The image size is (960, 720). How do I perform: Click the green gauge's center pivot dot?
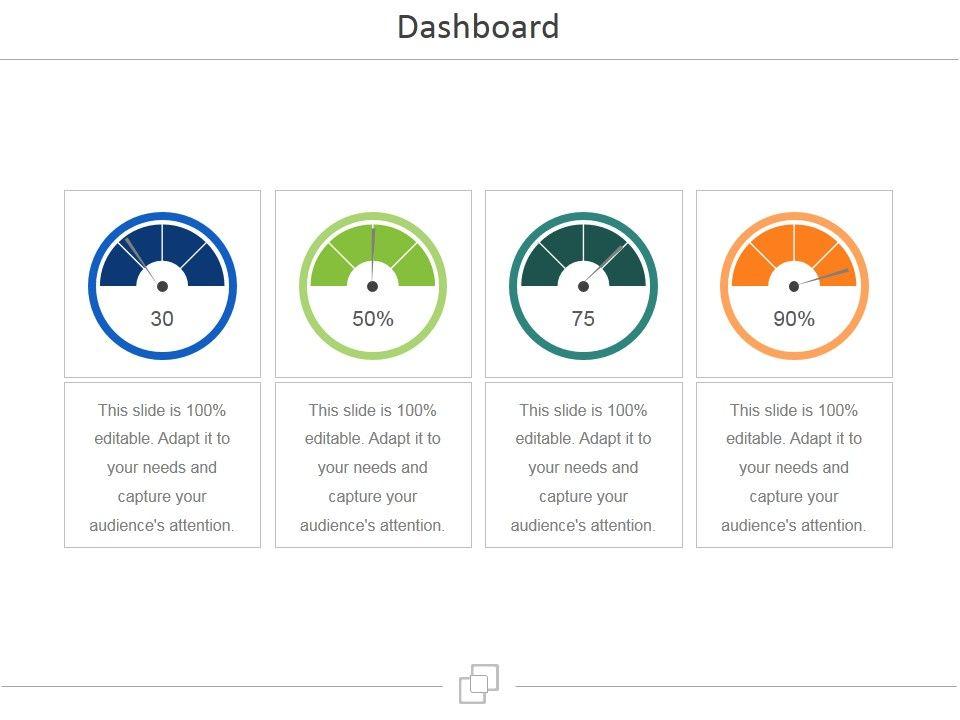[373, 287]
